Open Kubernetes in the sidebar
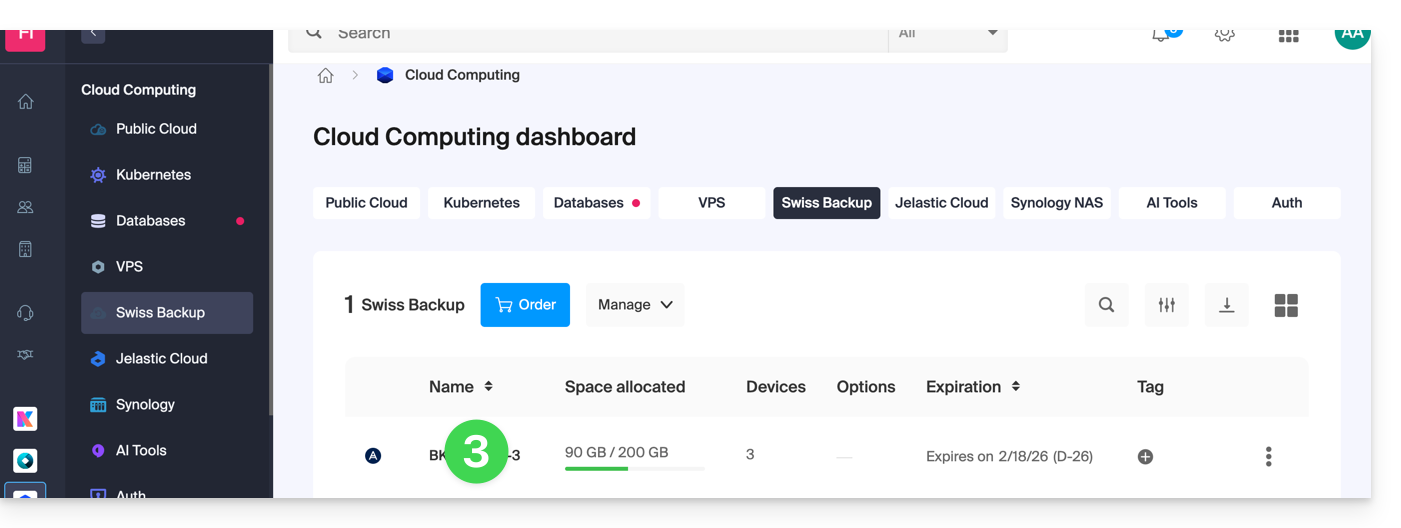 click(153, 175)
